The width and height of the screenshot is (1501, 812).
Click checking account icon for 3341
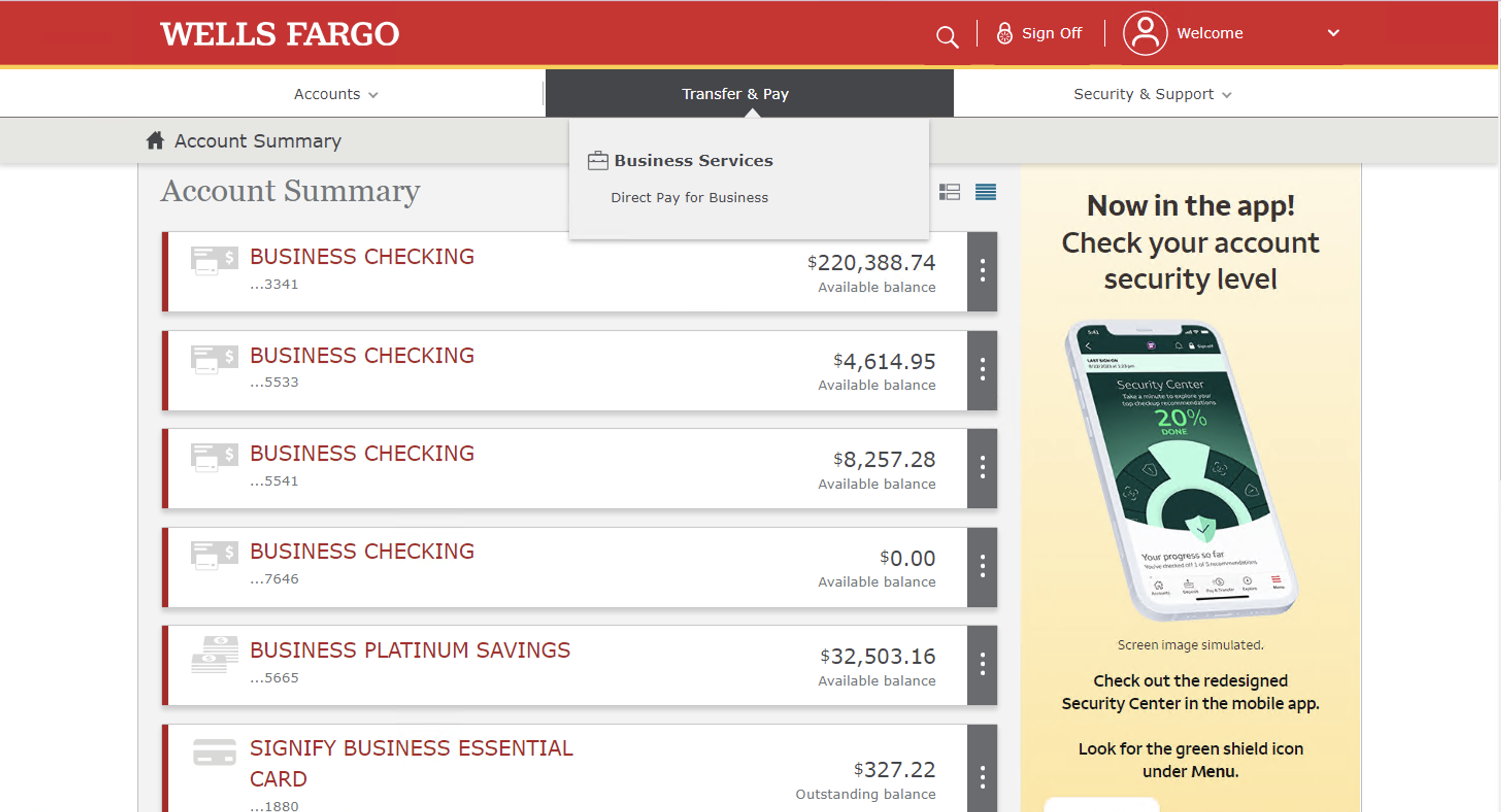215,260
